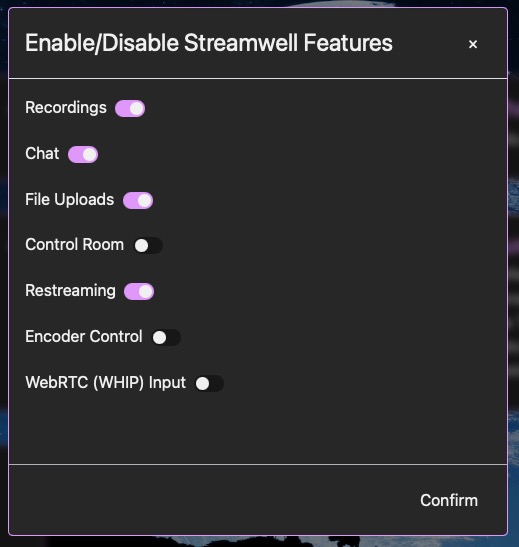Enable the WebRTC (WHIP) Input toggle
519x547 pixels.
tap(209, 383)
